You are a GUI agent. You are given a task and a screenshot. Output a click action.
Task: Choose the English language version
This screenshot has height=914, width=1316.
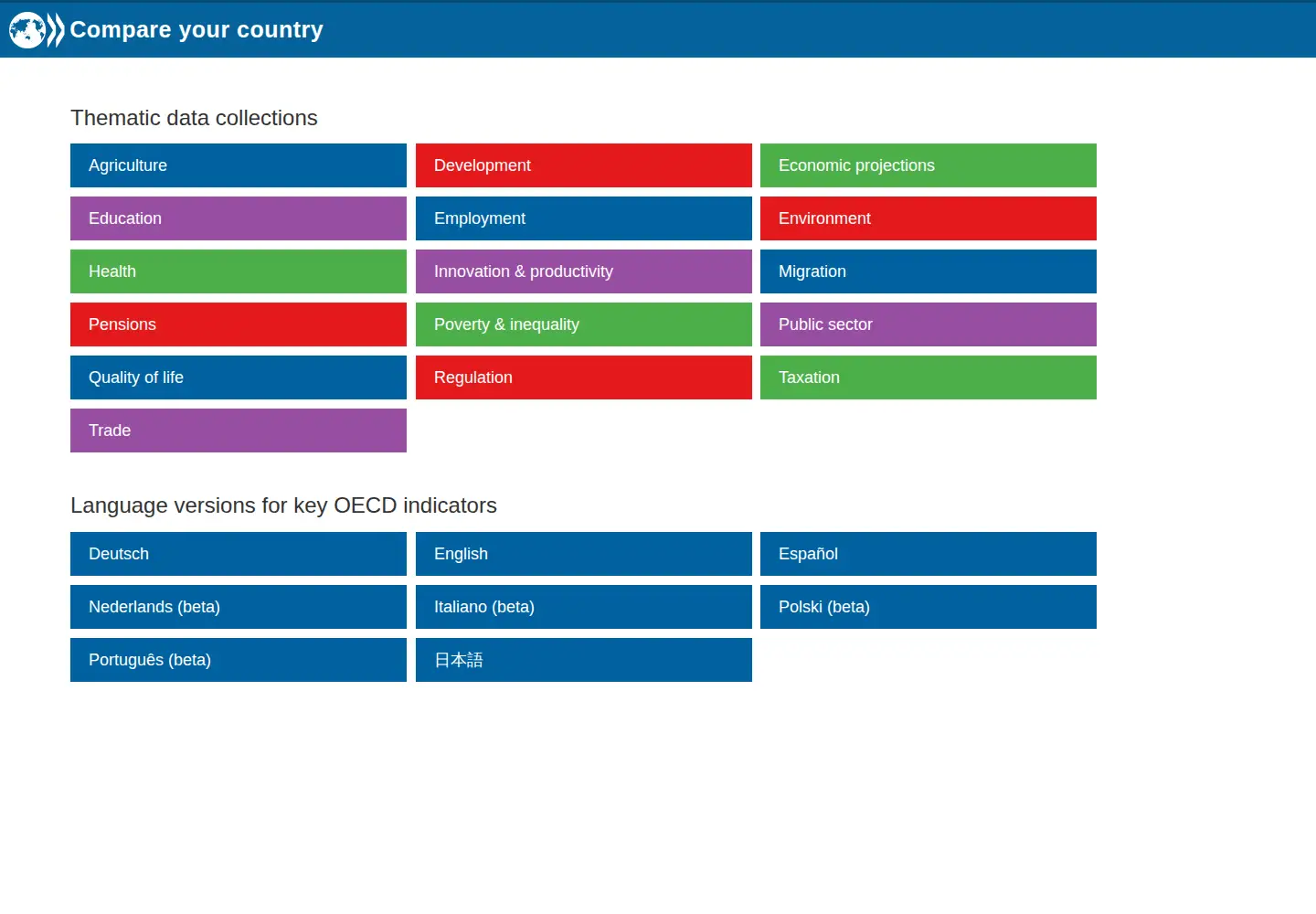pyautogui.click(x=584, y=554)
